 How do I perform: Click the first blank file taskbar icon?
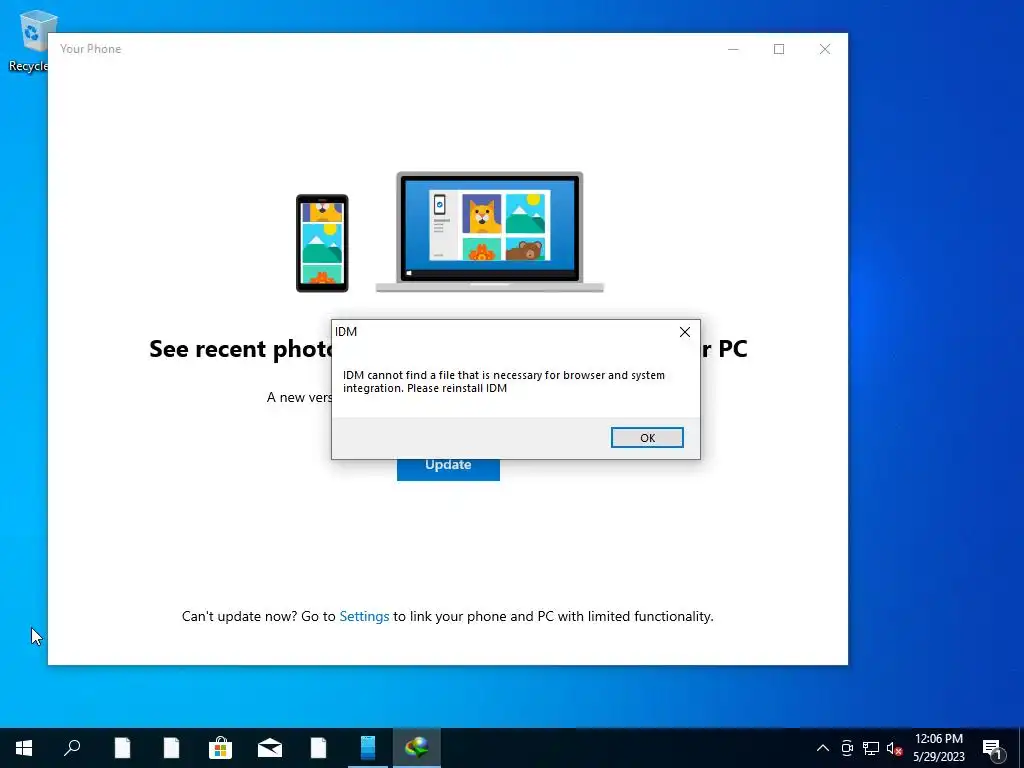click(x=122, y=748)
